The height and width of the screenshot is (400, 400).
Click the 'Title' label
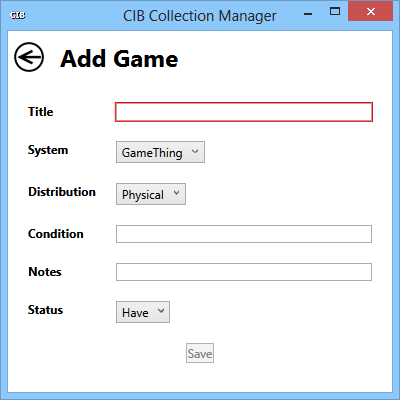[x=41, y=112]
